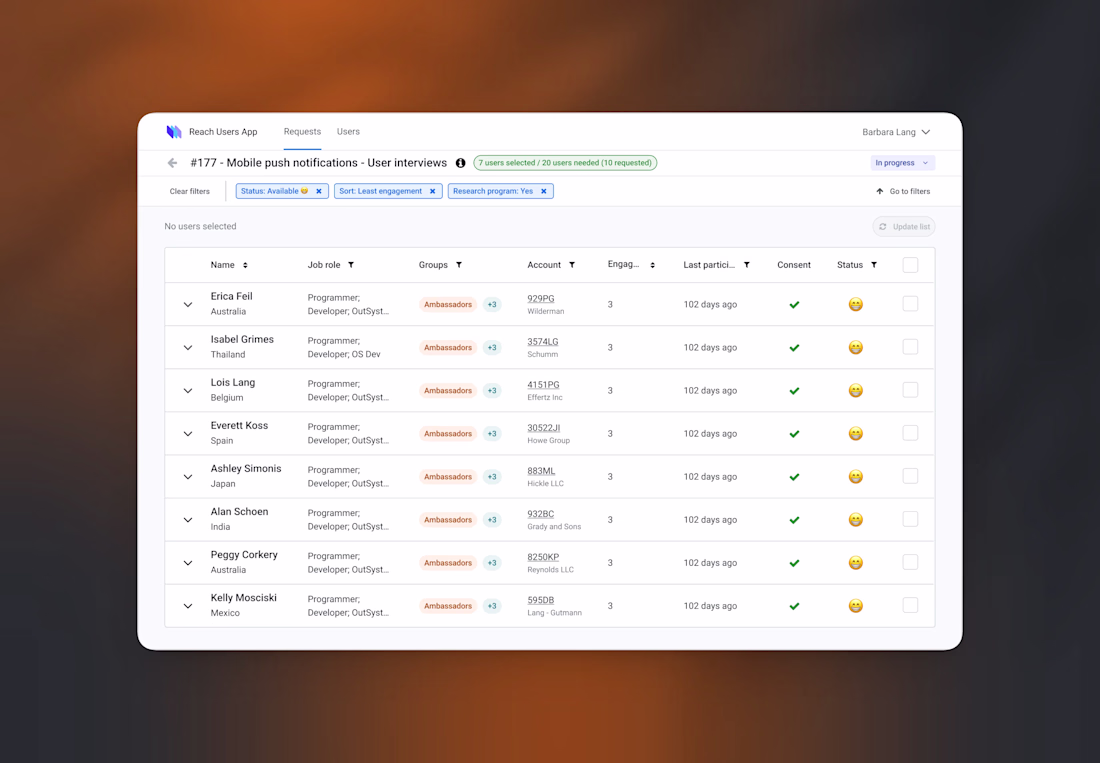This screenshot has height=763, width=1100.
Task: Filter the Job role column
Action: (x=351, y=265)
